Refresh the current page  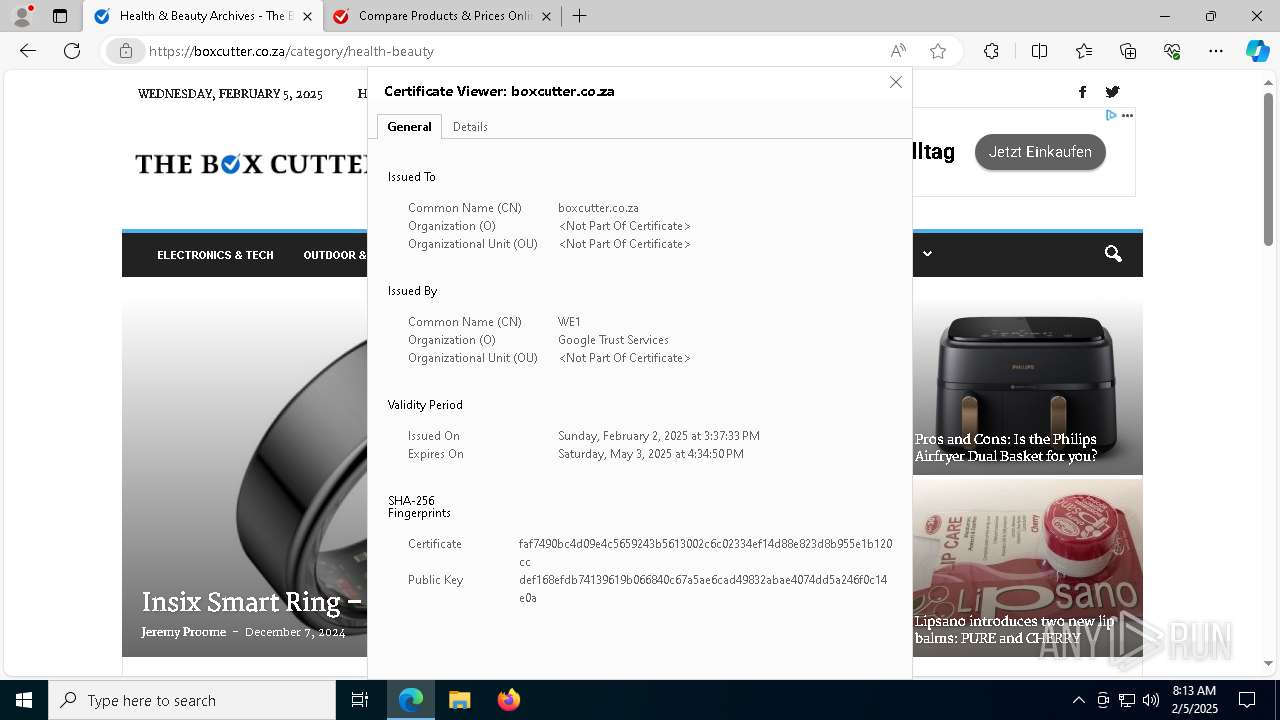pos(72,51)
